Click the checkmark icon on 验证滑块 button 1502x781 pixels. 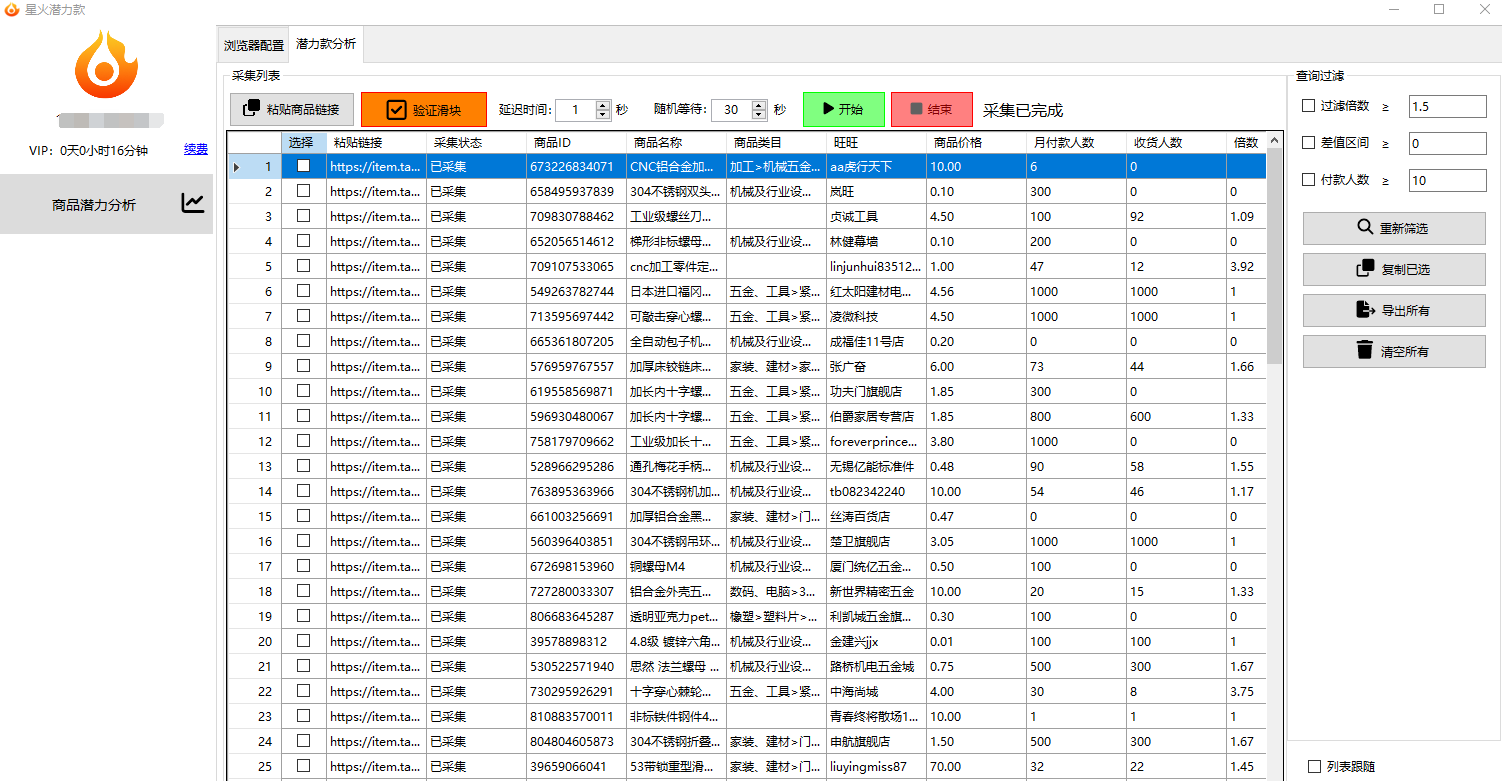click(x=396, y=110)
